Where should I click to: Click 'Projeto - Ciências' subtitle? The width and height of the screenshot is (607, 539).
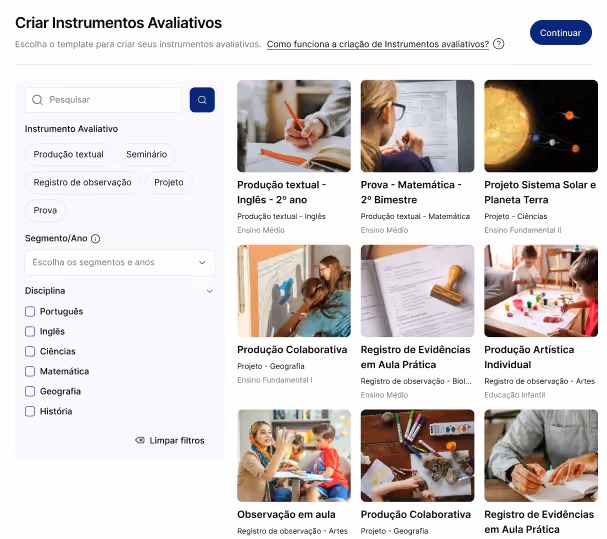click(516, 216)
